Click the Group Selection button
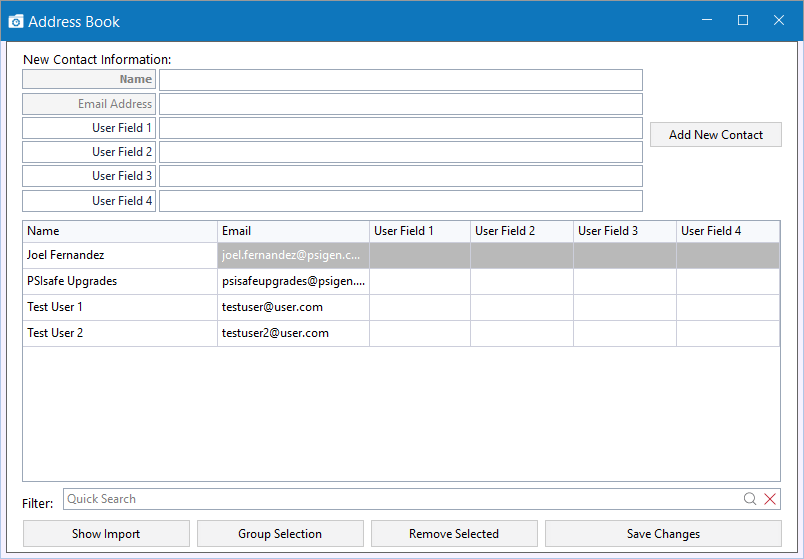The height and width of the screenshot is (559, 804). 280,534
